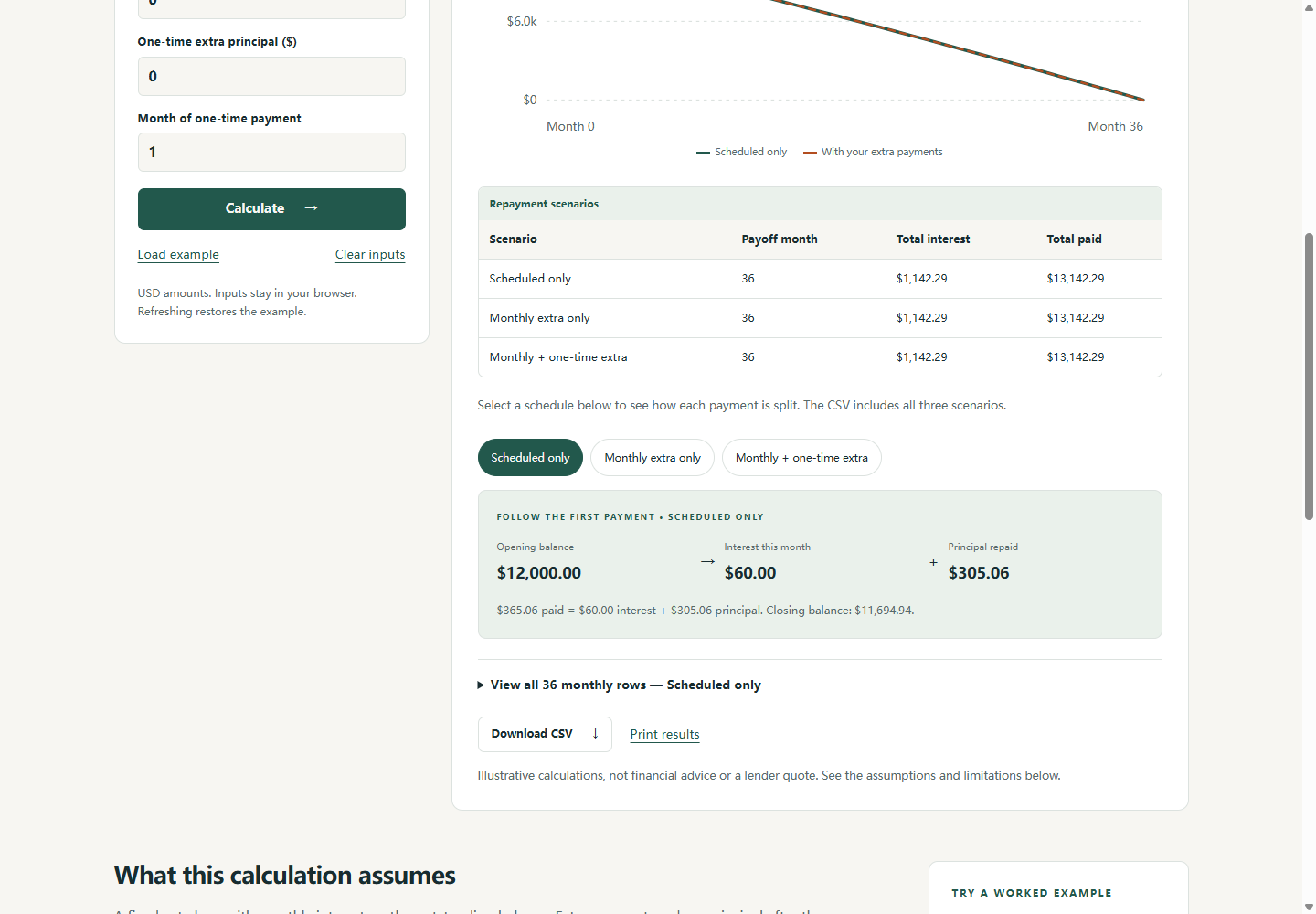Expand View all 36 monthly rows
1316x914 pixels.
(620, 685)
